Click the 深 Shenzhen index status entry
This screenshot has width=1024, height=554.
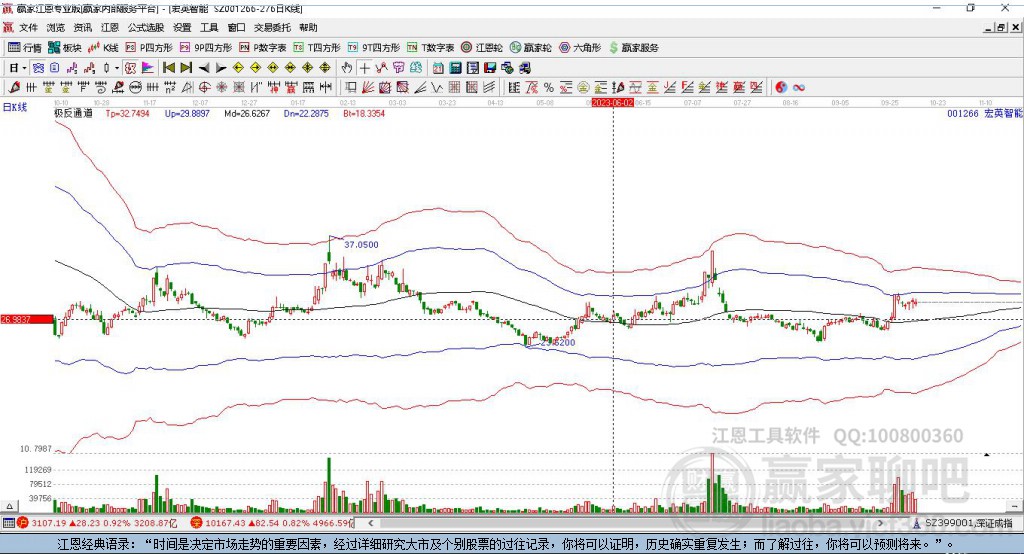274,523
